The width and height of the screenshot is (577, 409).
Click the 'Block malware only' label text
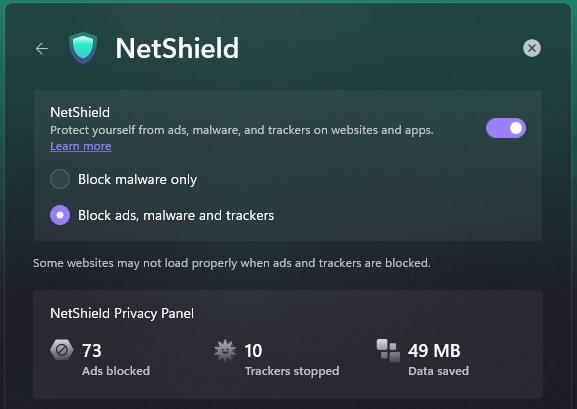point(137,179)
